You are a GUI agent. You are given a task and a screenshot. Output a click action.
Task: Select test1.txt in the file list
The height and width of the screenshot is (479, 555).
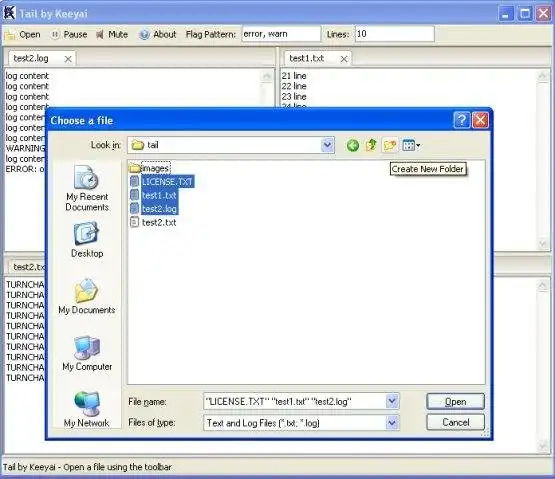(x=154, y=195)
